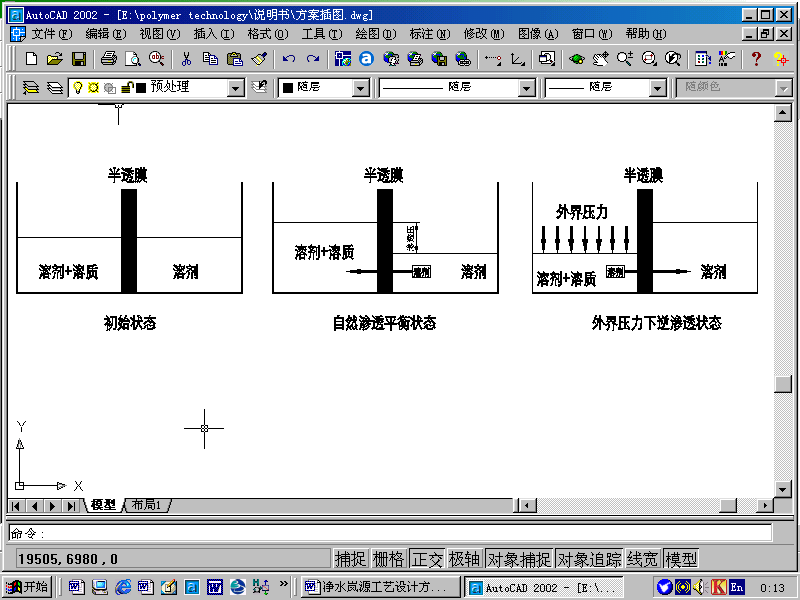This screenshot has width=800, height=600.
Task: Click the Undo arrow icon
Action: pos(288,59)
